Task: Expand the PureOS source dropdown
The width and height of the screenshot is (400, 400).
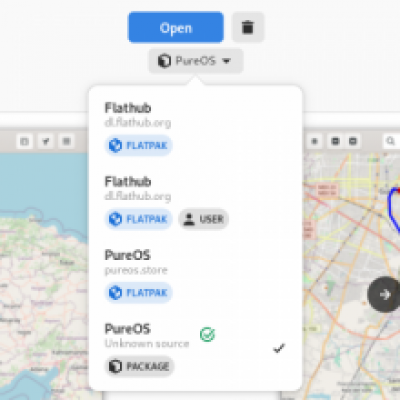Action: [196, 61]
